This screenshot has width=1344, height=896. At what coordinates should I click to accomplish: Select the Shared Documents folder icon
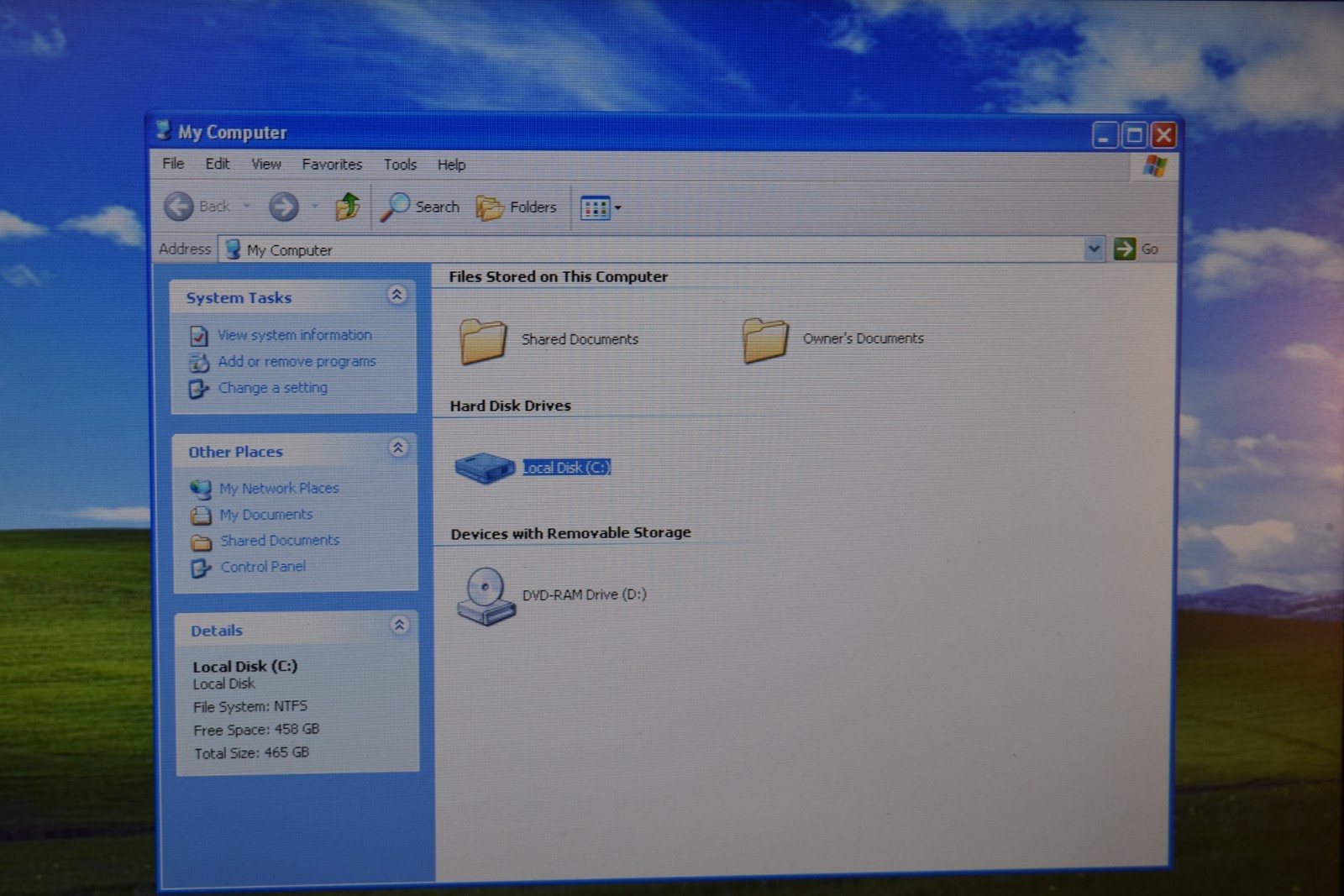483,340
